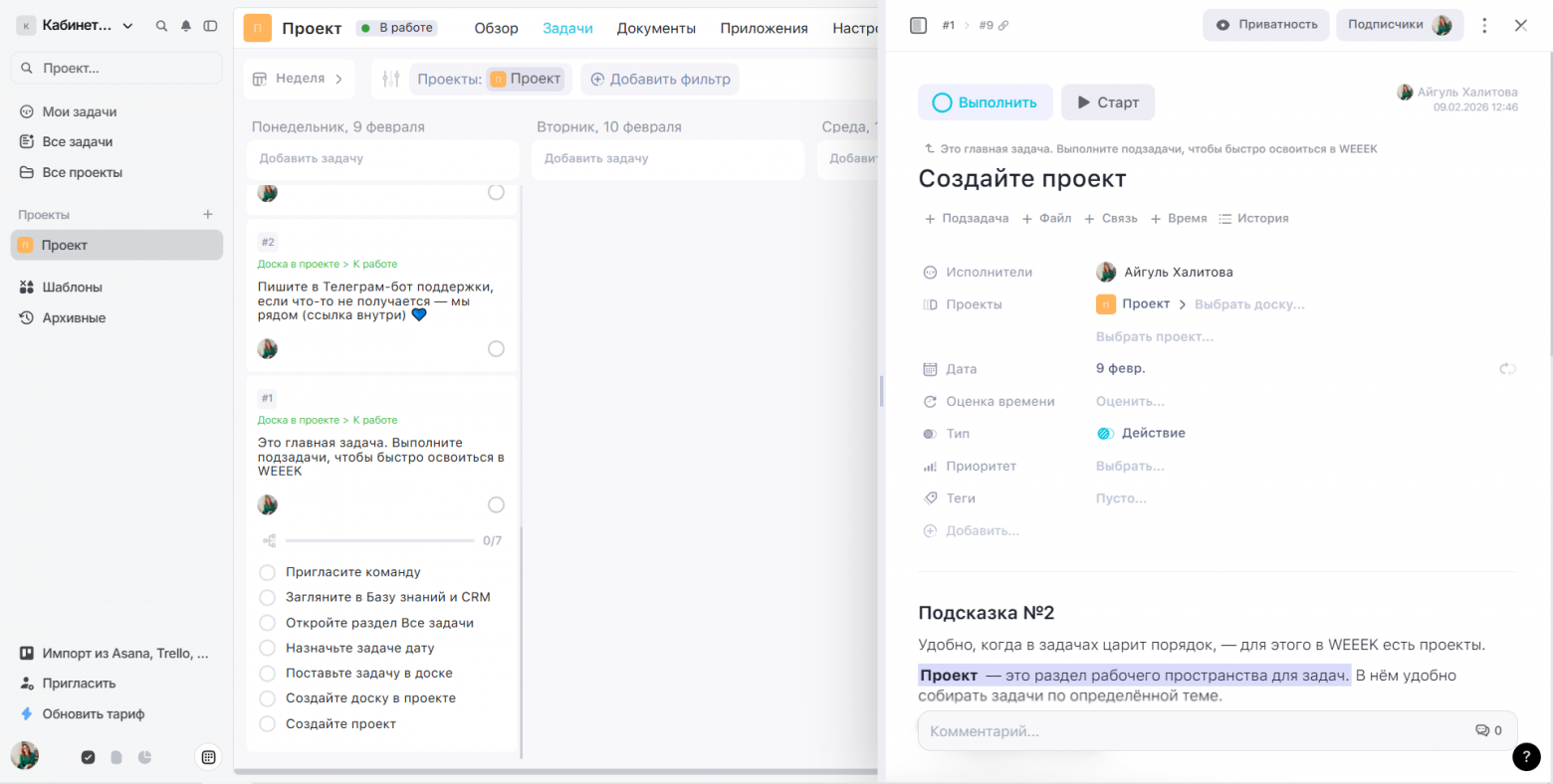
Task: Open Выбрать проект selector
Action: tap(1155, 336)
